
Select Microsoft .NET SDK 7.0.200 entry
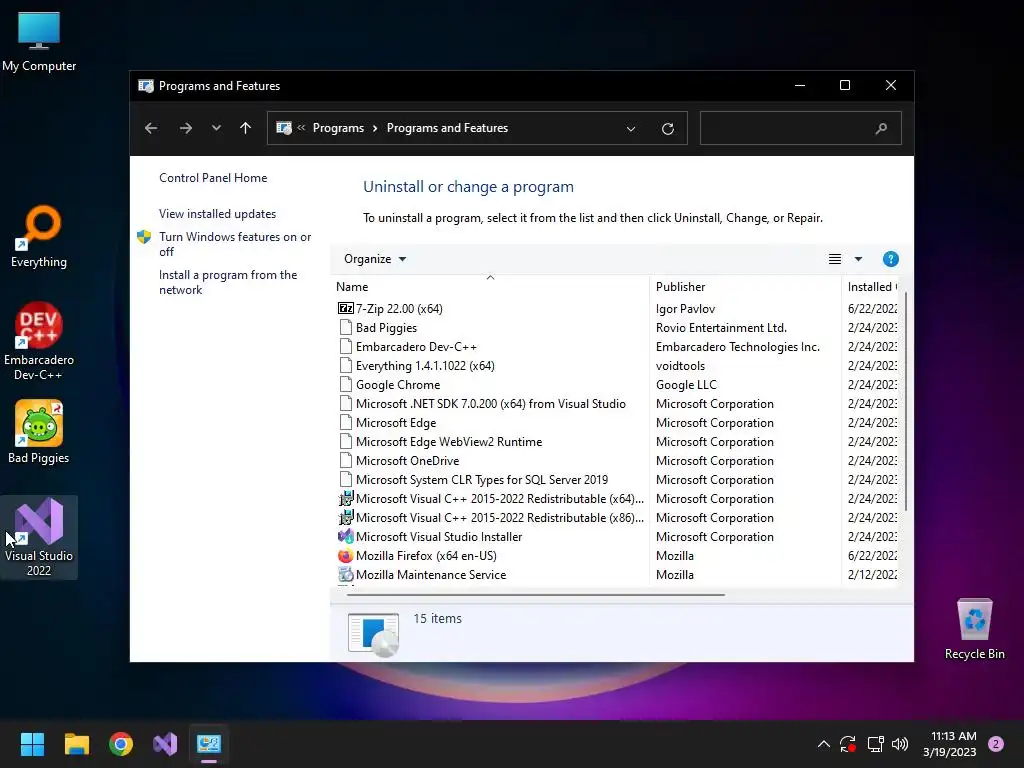click(490, 403)
